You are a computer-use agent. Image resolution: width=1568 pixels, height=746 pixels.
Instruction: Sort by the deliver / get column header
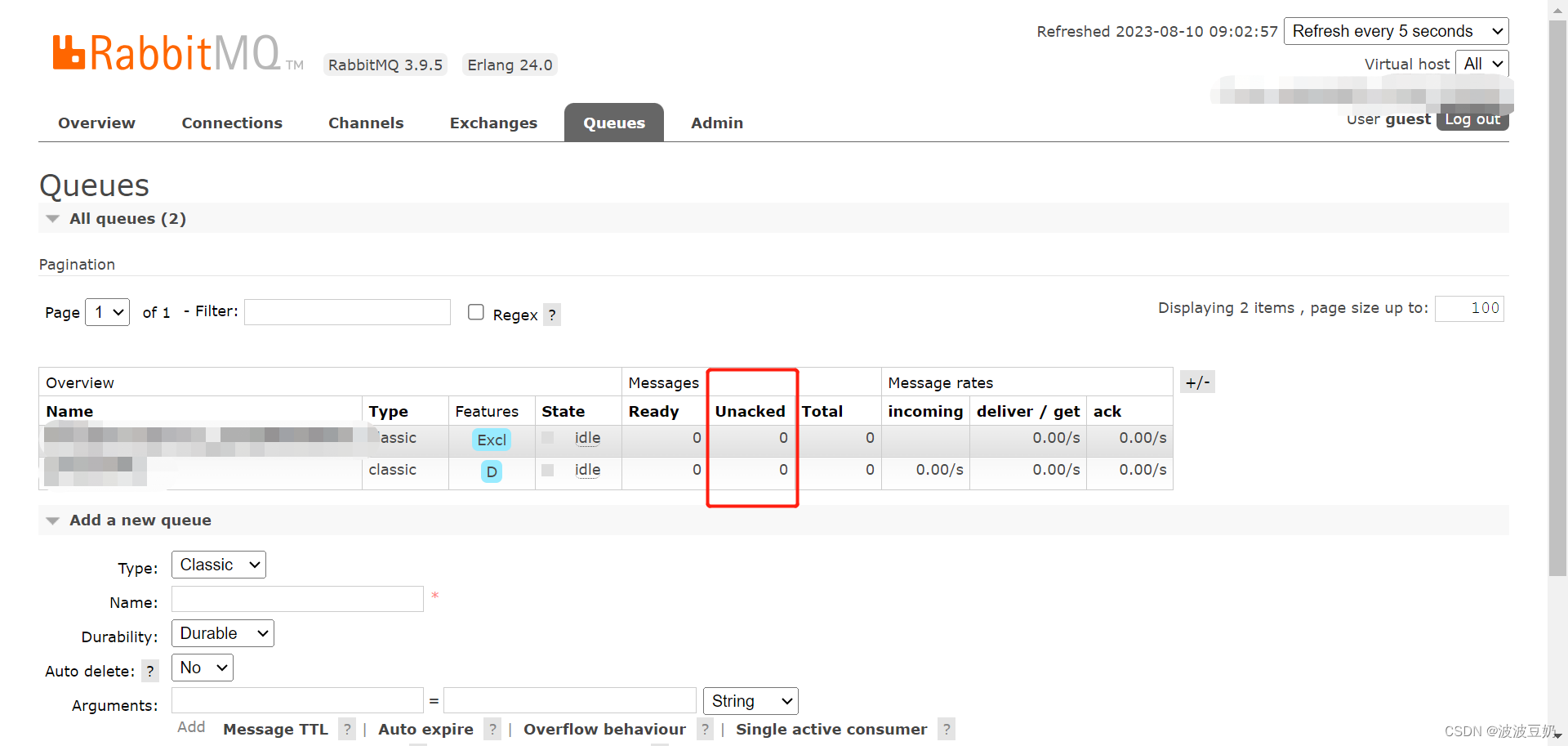coord(1028,411)
